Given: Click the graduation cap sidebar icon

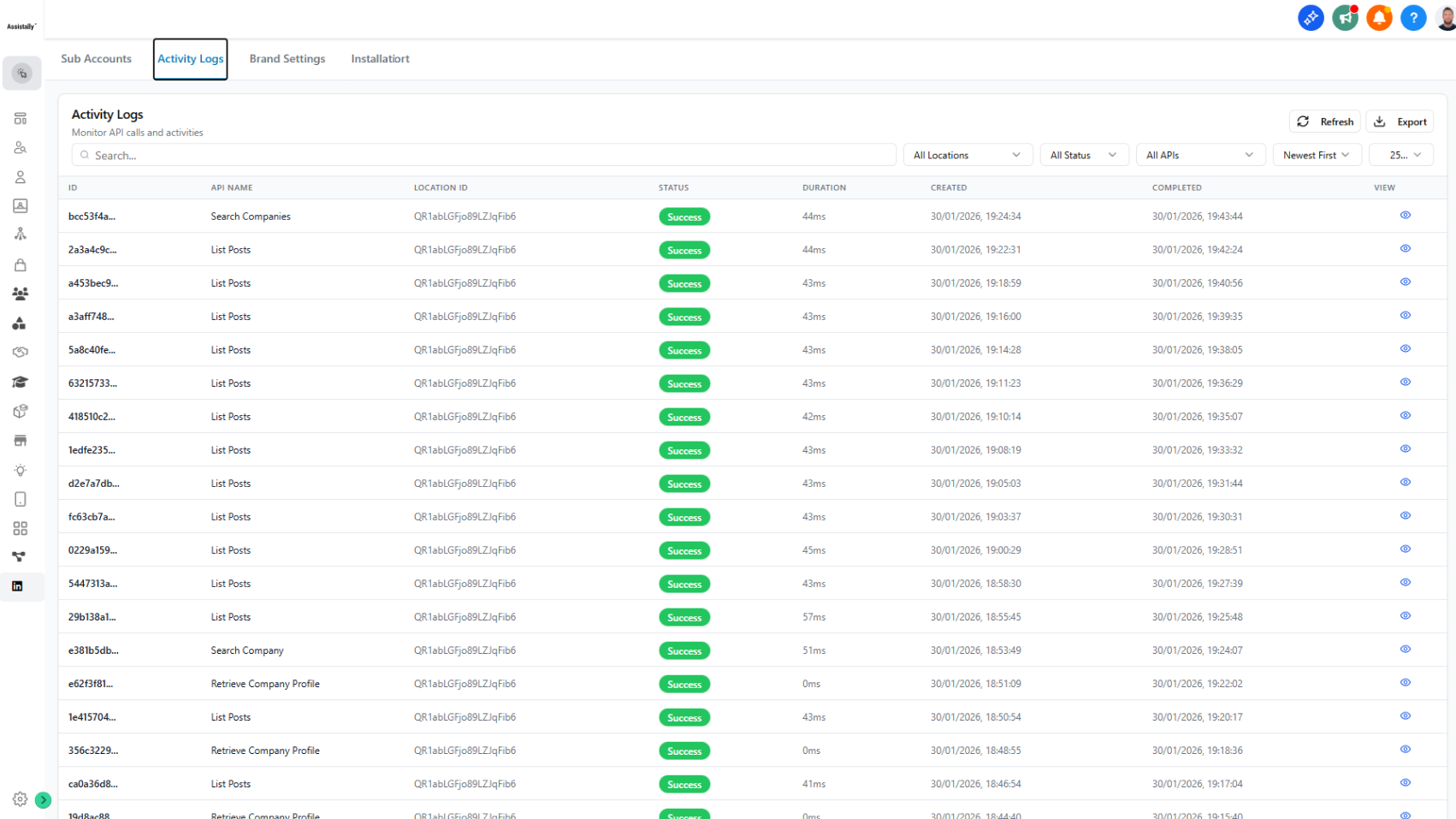Looking at the screenshot, I should click(x=21, y=383).
